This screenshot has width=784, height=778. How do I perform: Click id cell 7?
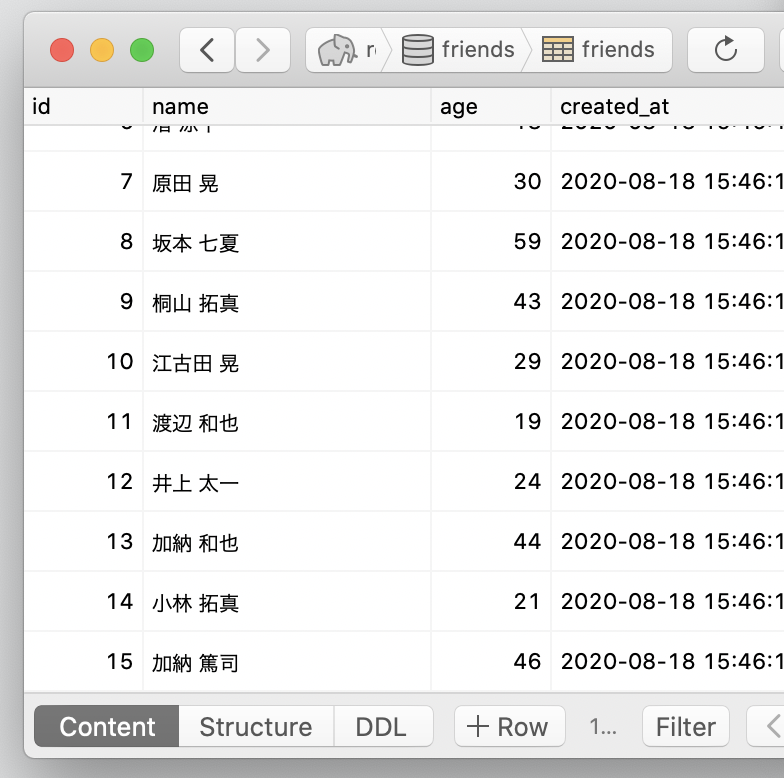point(84,182)
